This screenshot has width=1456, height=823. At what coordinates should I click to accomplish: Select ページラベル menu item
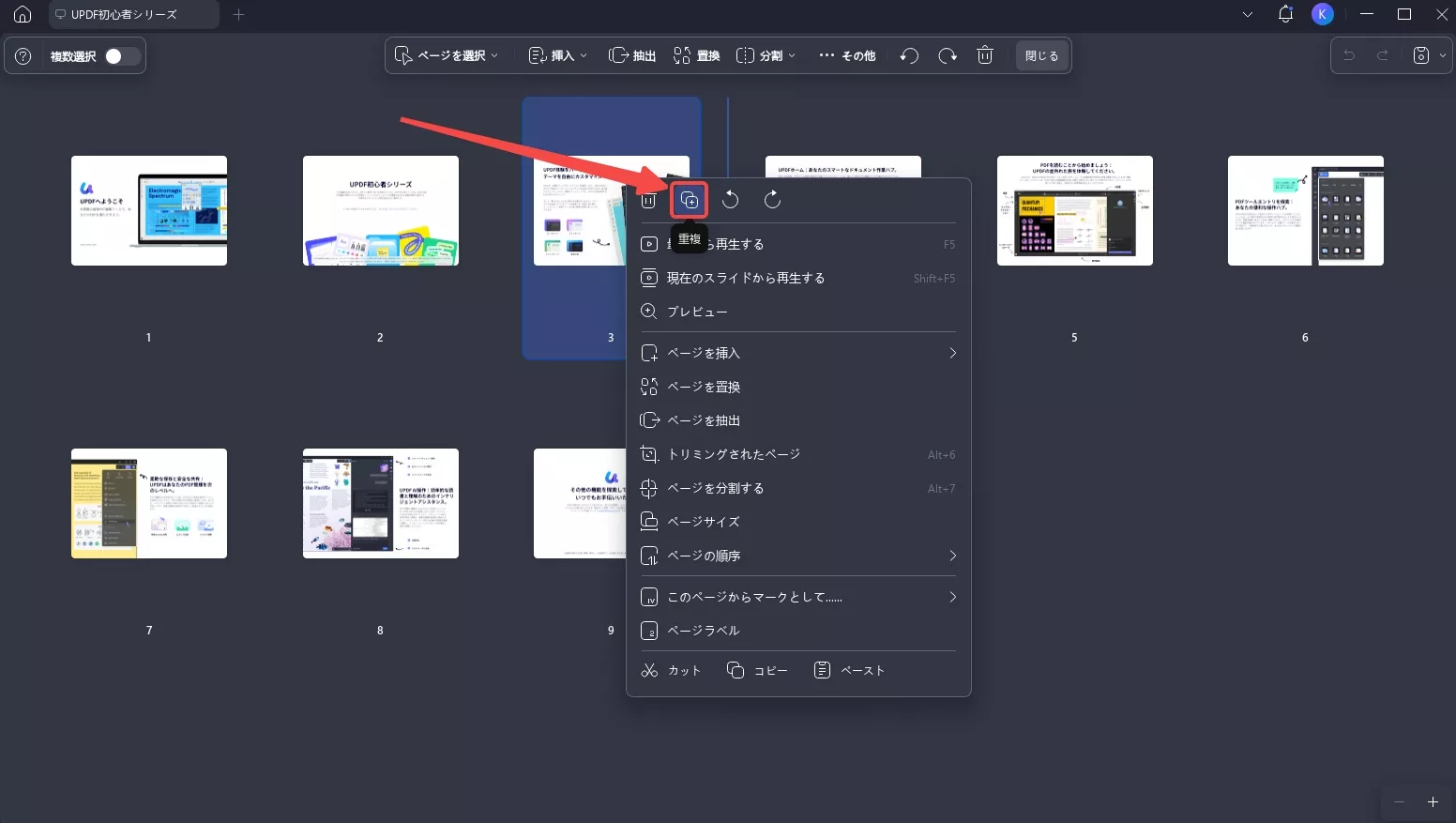798,631
